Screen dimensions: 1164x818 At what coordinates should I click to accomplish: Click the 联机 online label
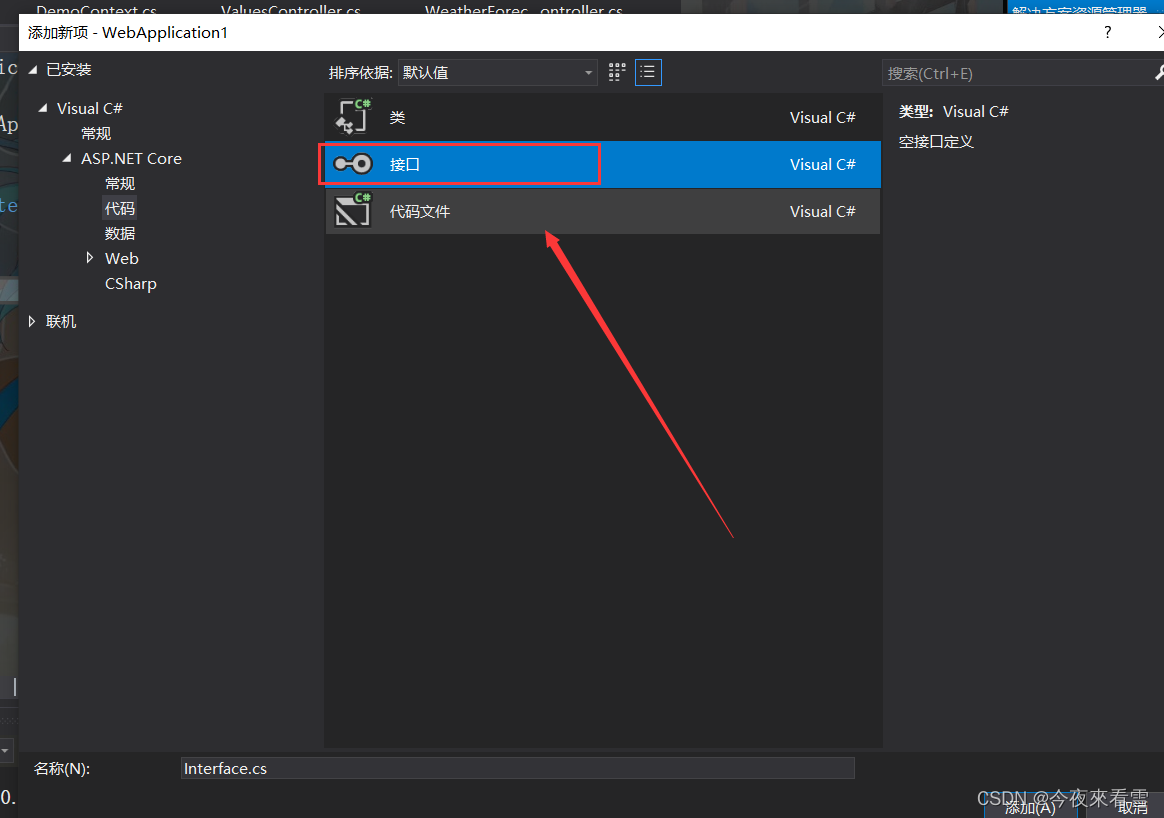61,321
